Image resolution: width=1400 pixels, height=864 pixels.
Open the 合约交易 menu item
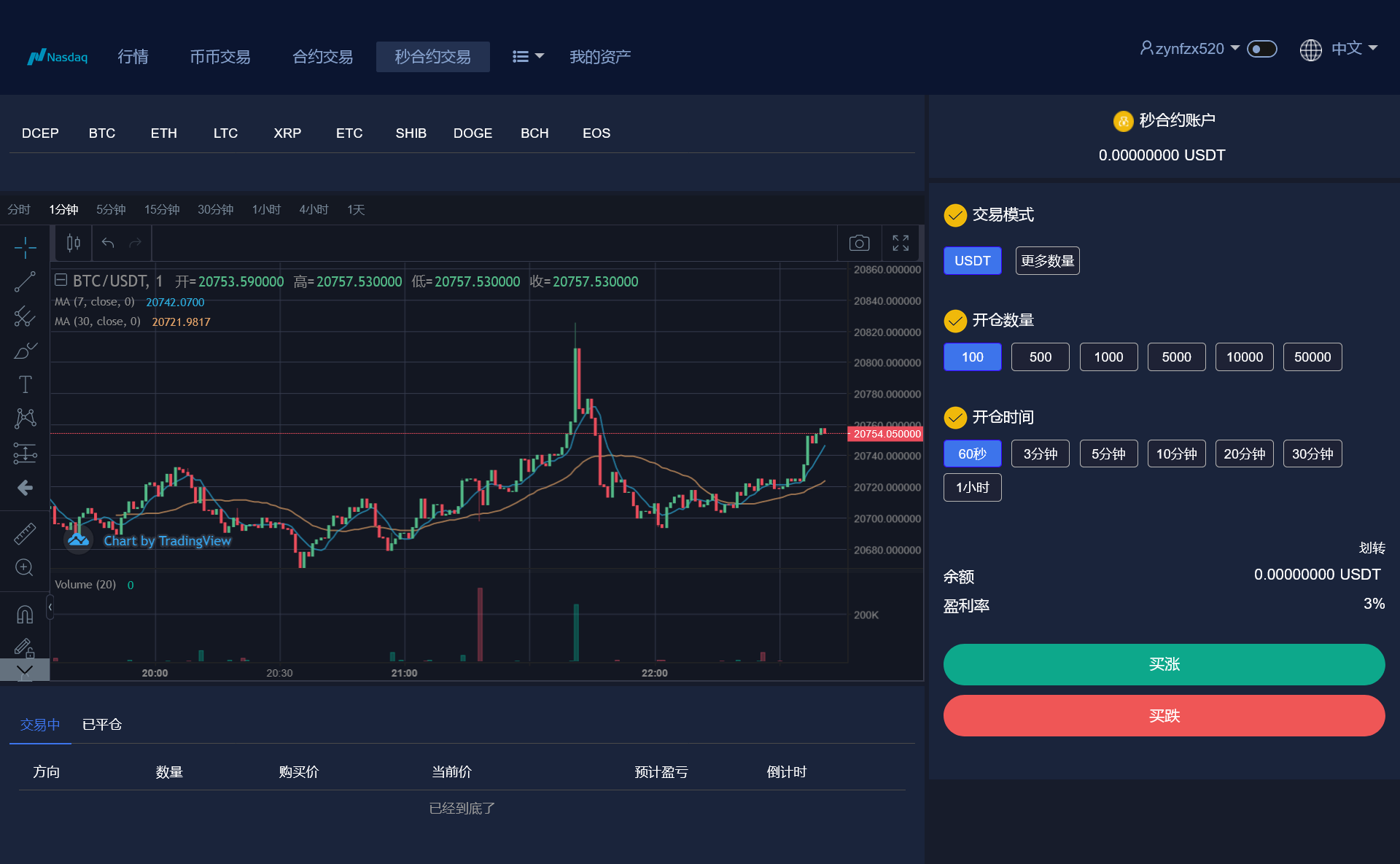pos(322,56)
